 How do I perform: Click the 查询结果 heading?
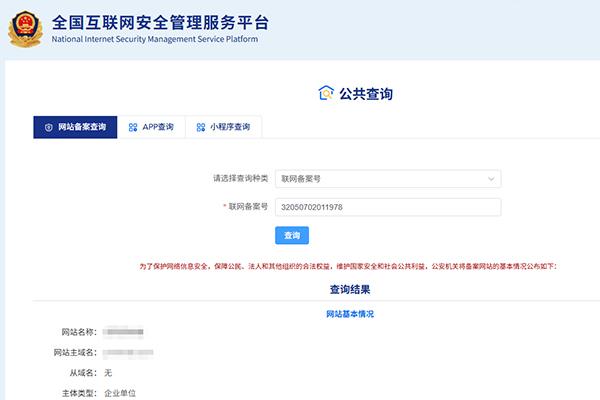tap(350, 290)
